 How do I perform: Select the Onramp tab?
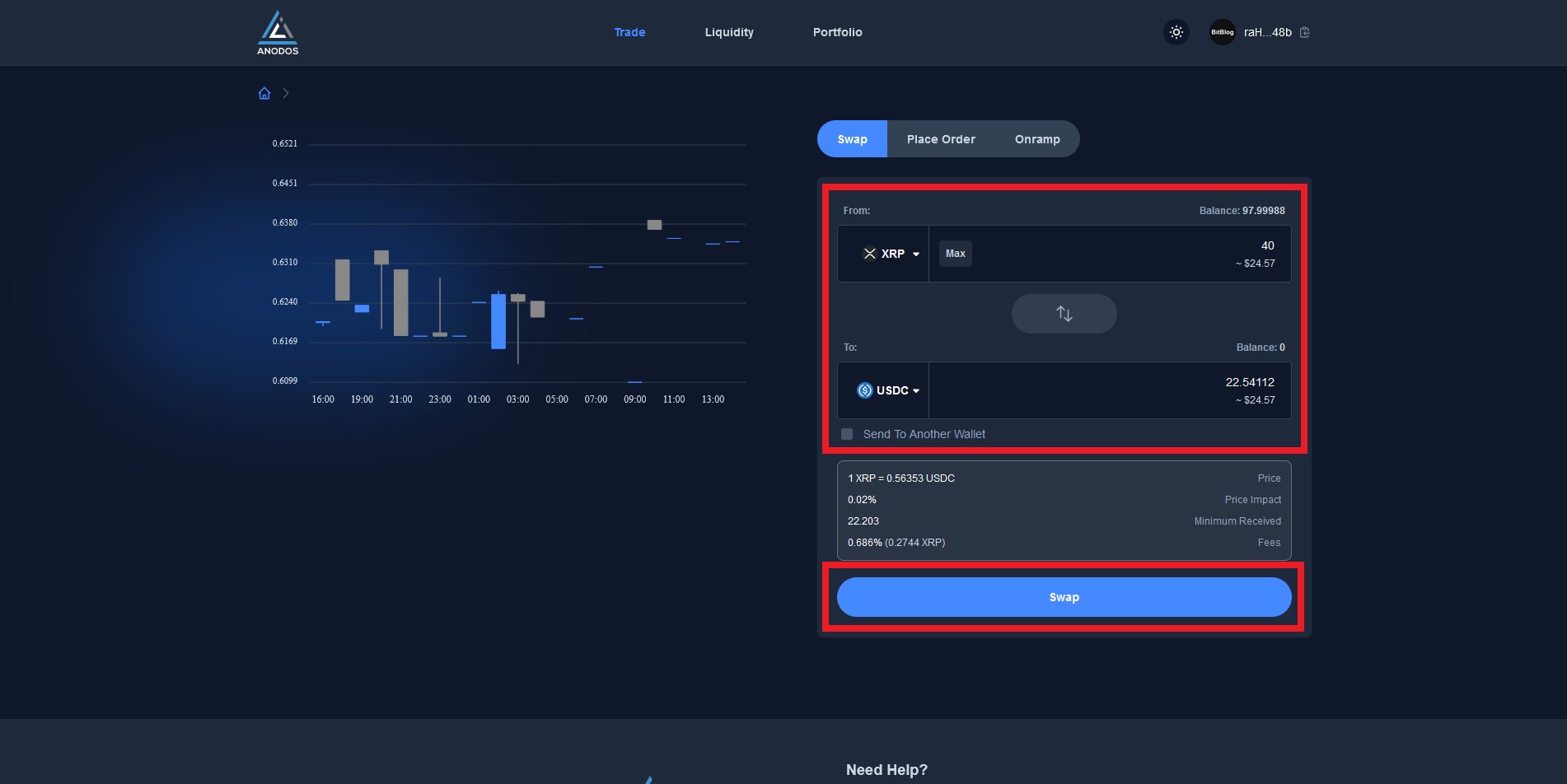pyautogui.click(x=1037, y=139)
